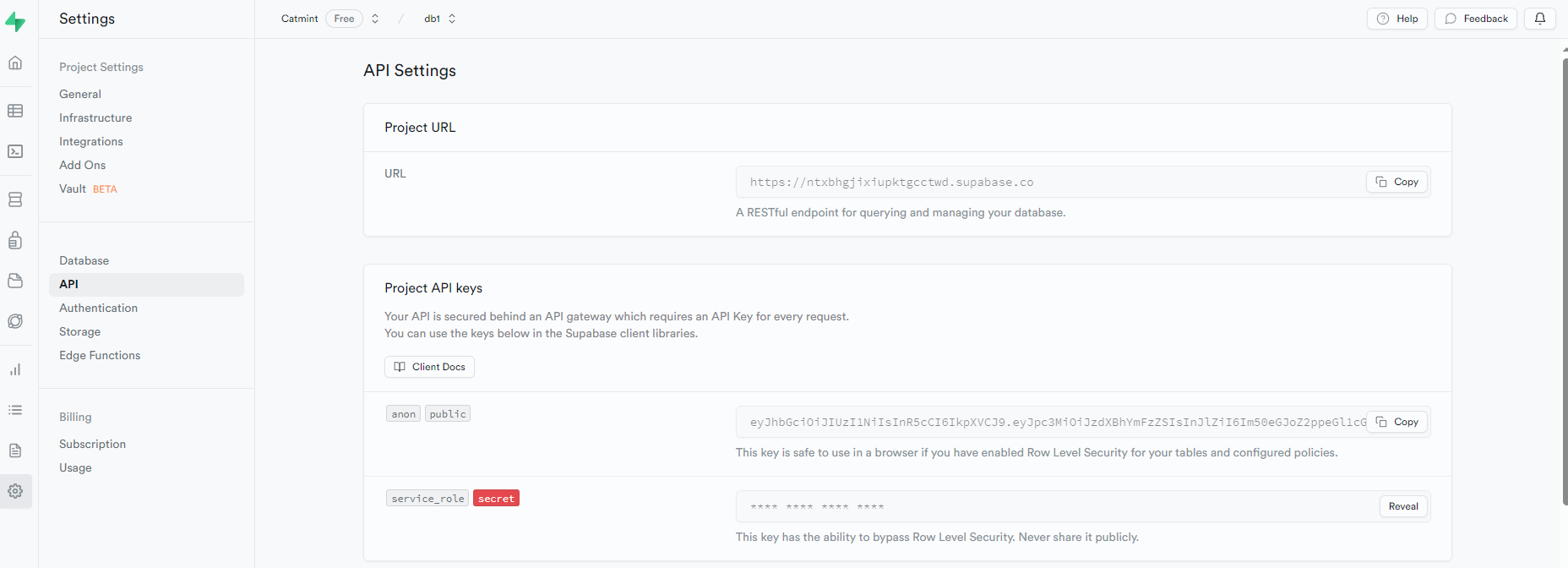1568x568 pixels.
Task: Click the notifications bell icon
Action: tap(1539, 19)
